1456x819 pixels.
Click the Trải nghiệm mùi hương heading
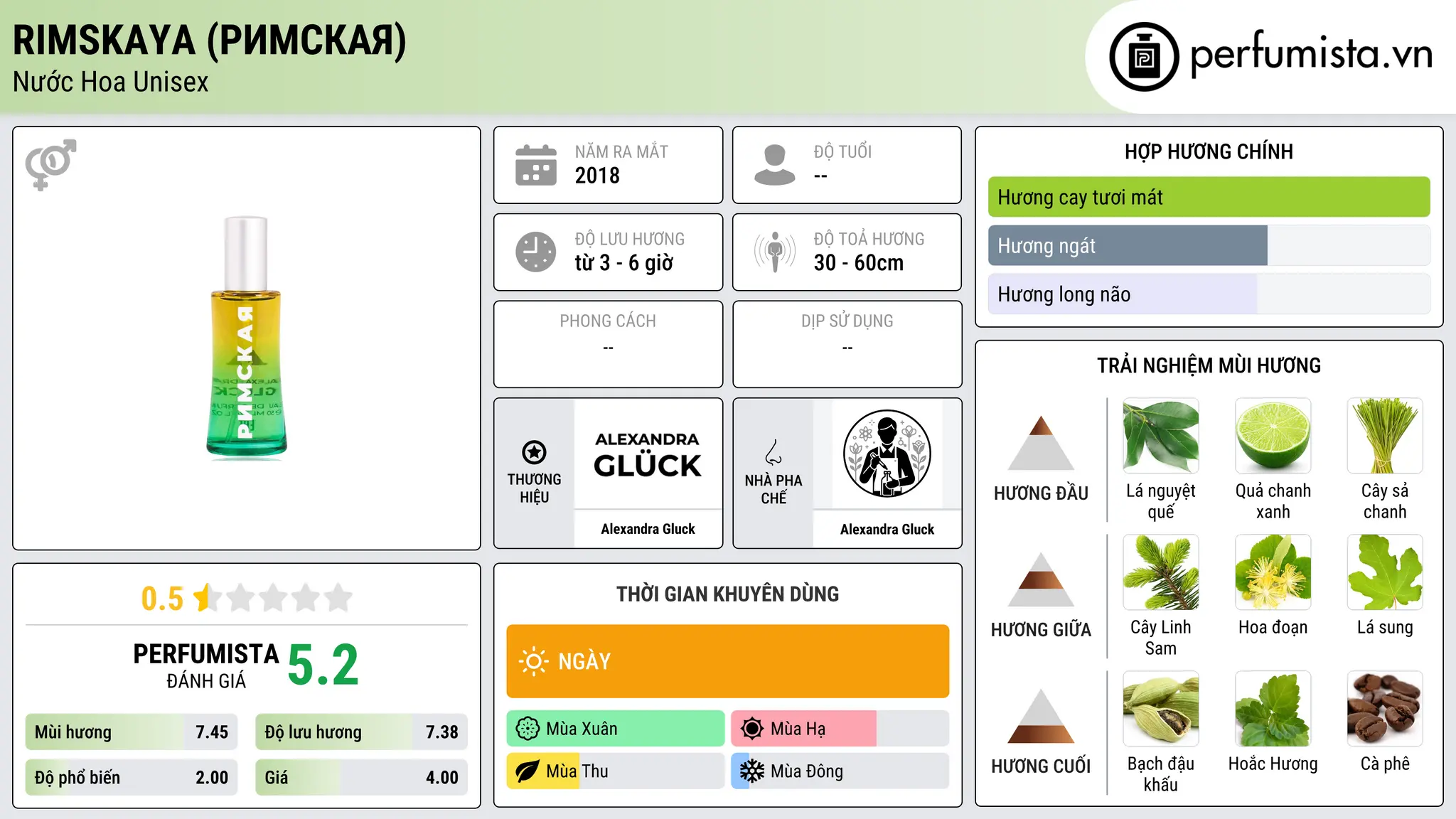pyautogui.click(x=1209, y=365)
